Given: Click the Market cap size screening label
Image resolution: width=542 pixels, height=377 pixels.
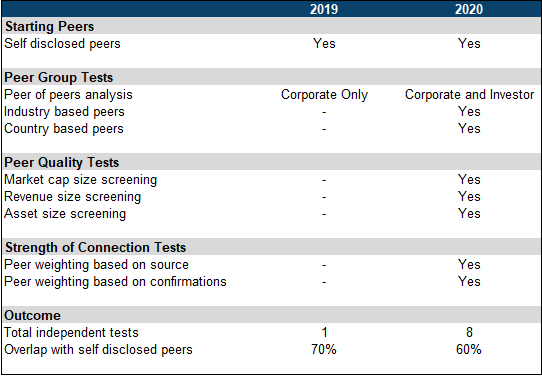Looking at the screenshot, I should (81, 180).
